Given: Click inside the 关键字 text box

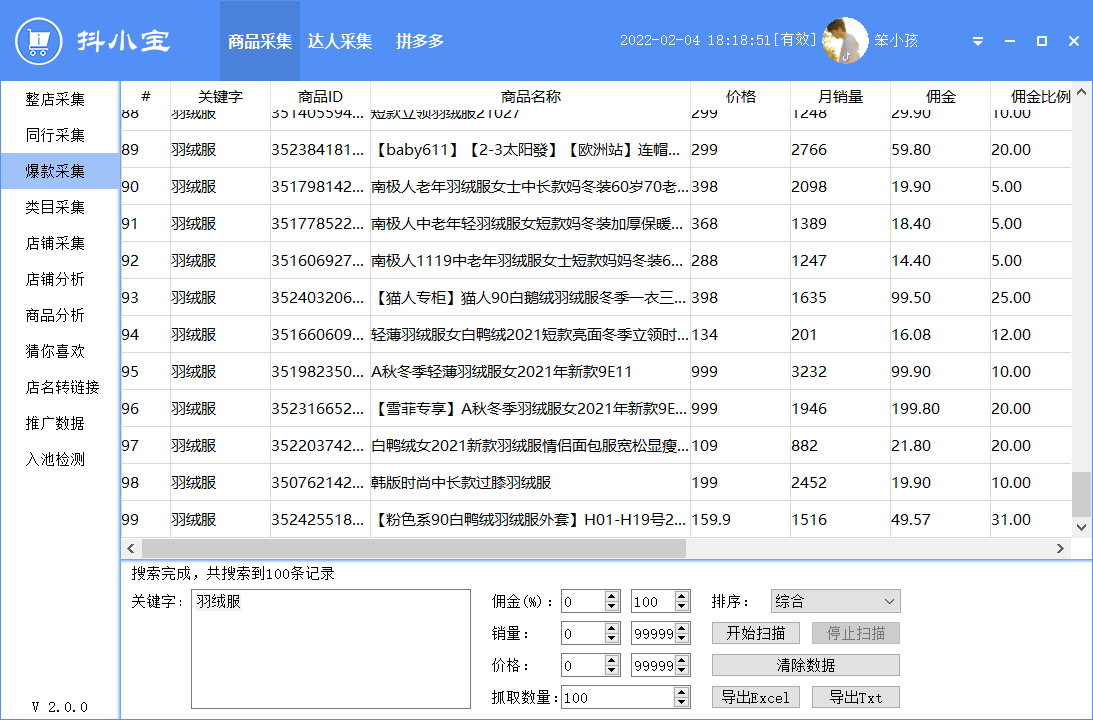Looking at the screenshot, I should (330, 648).
